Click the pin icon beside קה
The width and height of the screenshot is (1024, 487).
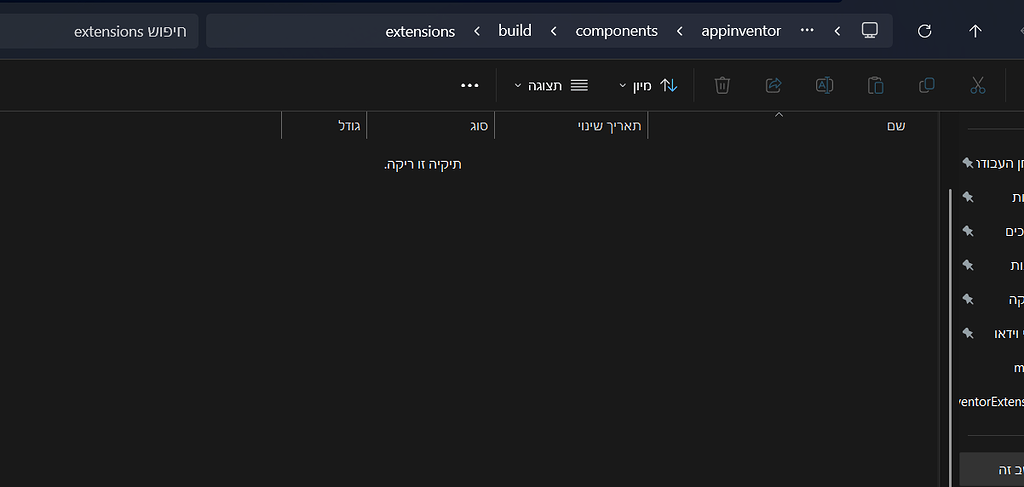(968, 299)
